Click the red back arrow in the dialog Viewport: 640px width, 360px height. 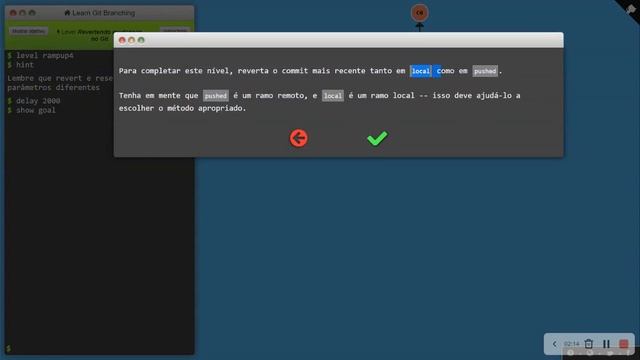(x=298, y=138)
